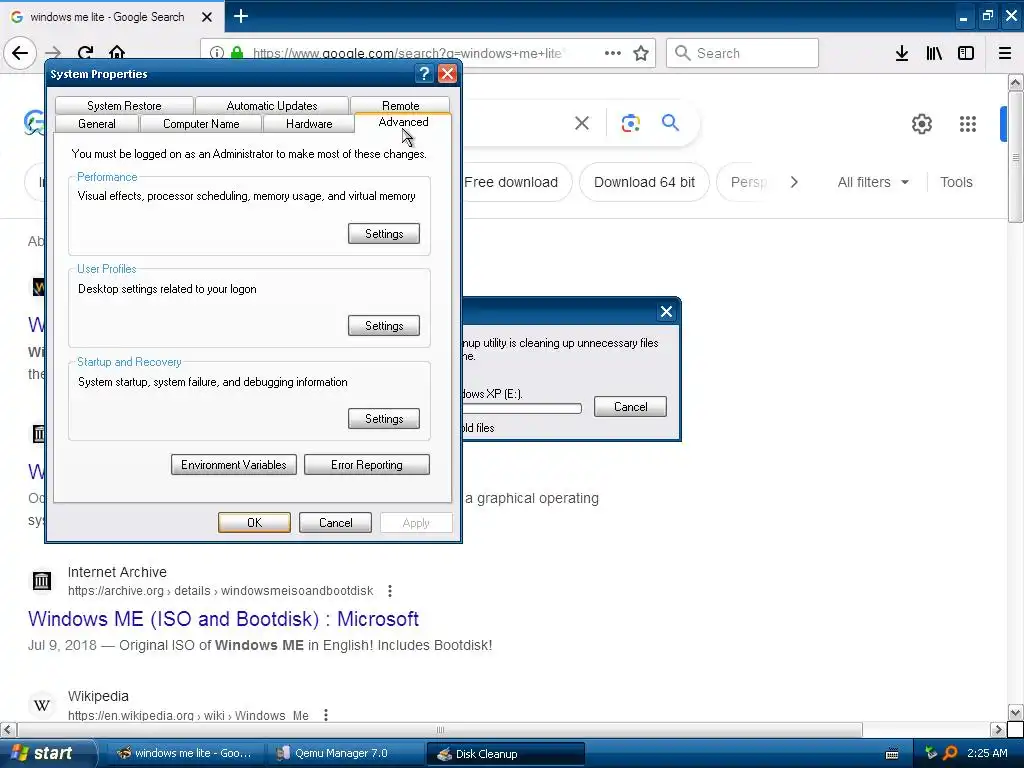Image resolution: width=1024 pixels, height=768 pixels.
Task: Start a Google Lens image search
Action: 630,123
